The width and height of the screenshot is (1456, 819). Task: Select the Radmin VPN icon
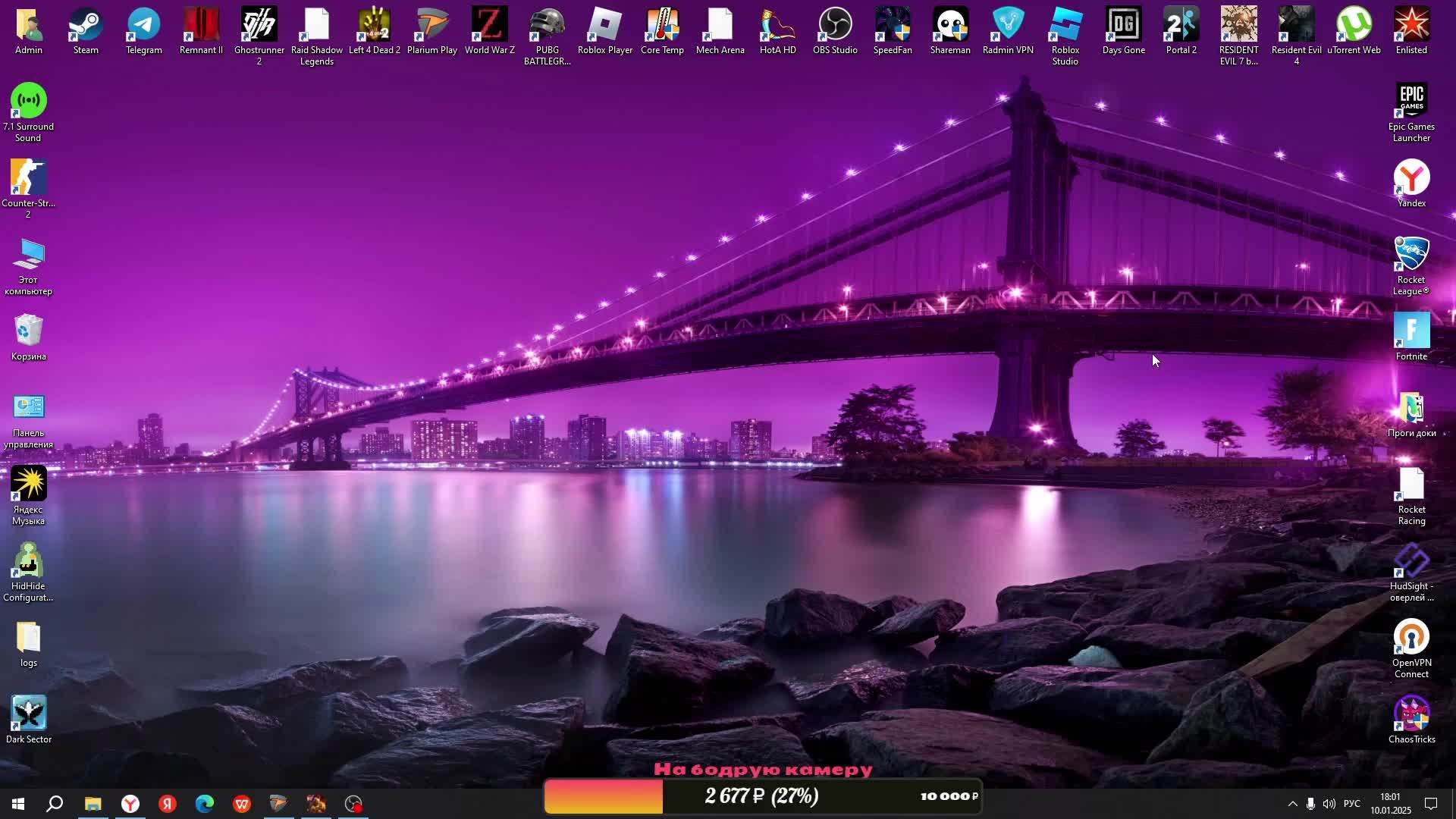click(x=1009, y=30)
